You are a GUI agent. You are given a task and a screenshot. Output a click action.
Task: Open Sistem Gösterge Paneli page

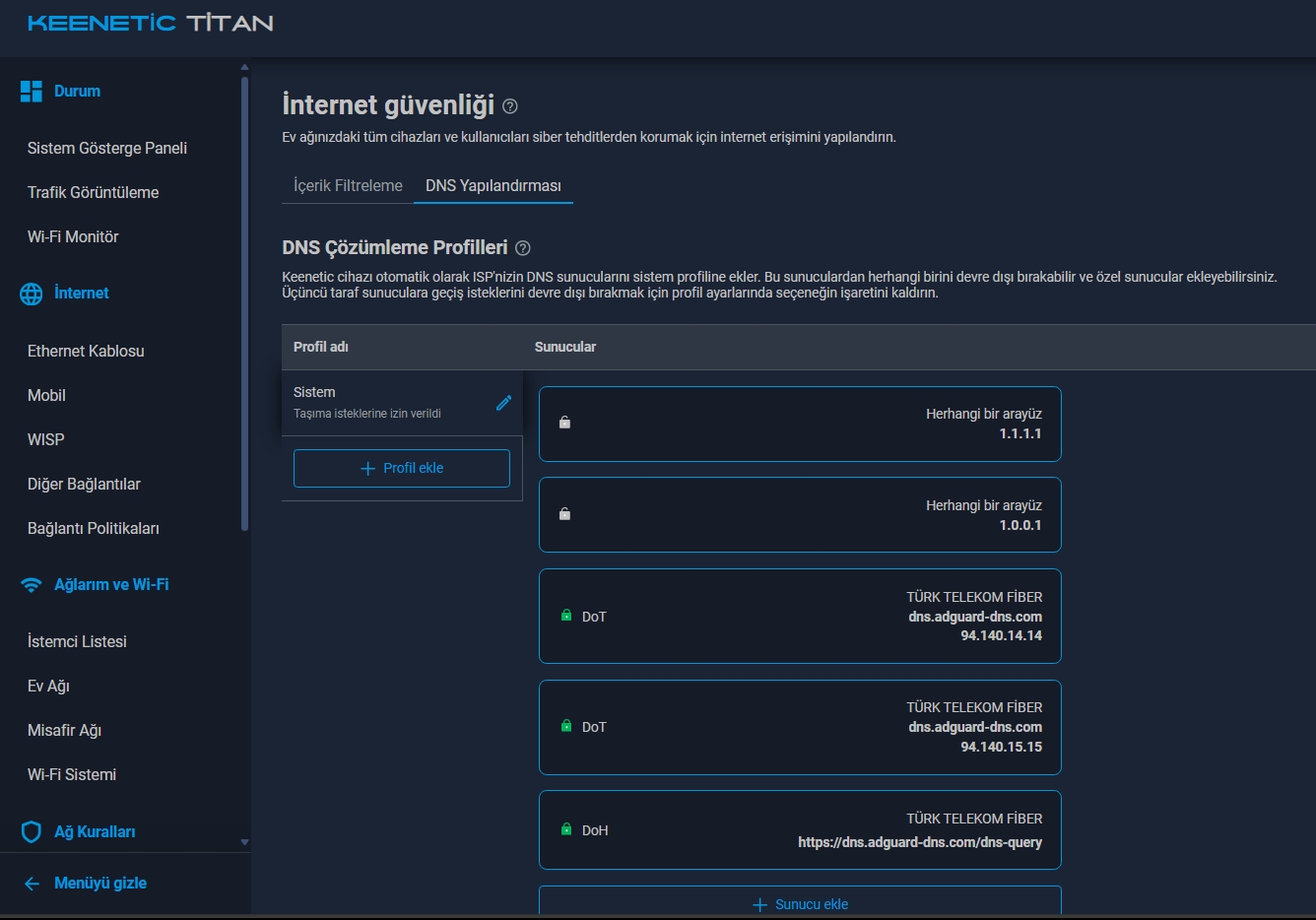[x=107, y=149]
